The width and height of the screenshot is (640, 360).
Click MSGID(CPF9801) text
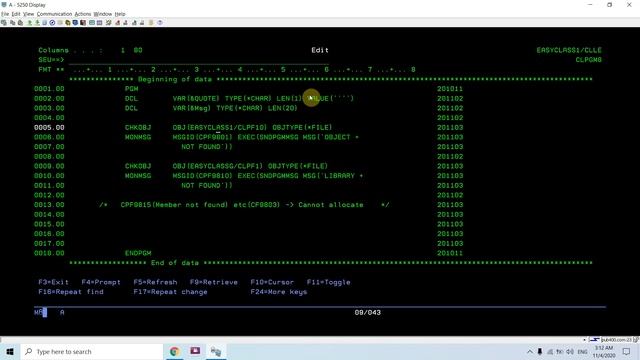pos(202,137)
